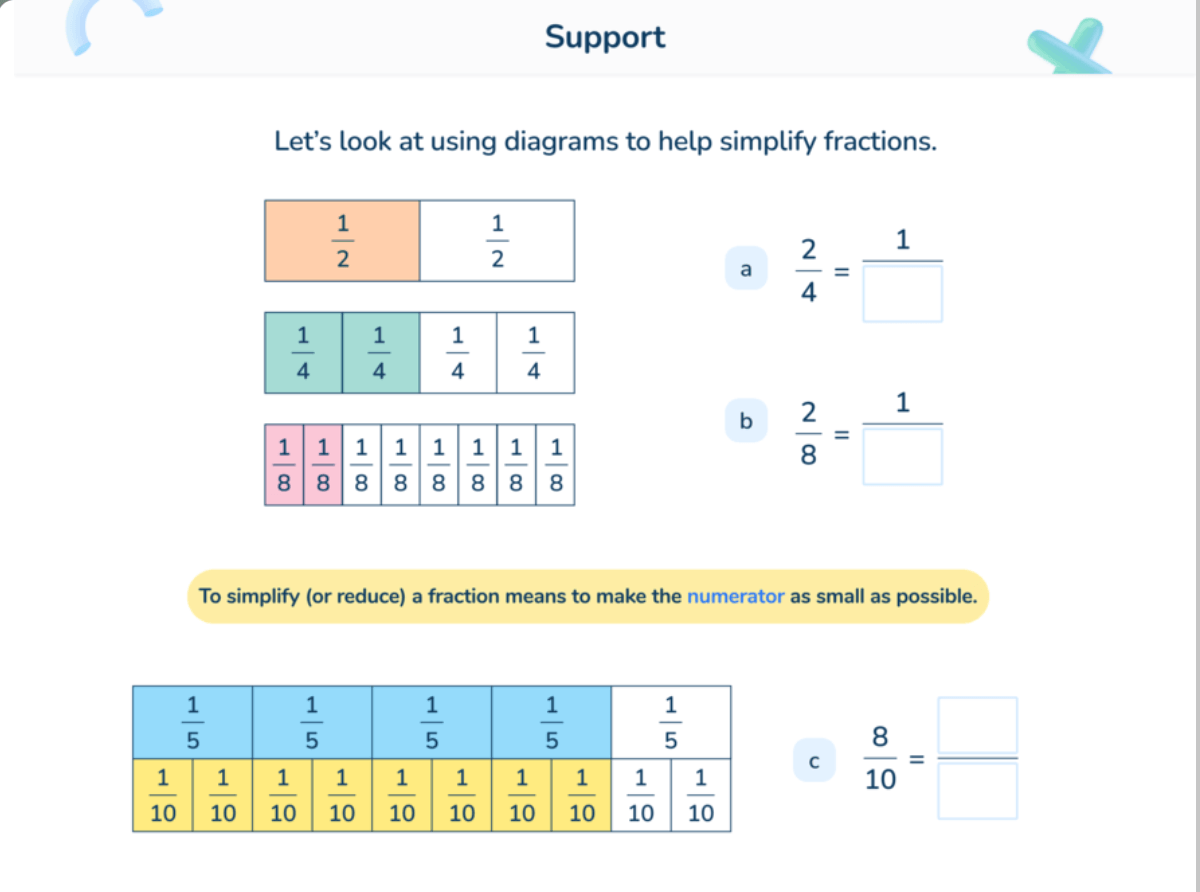Click the orange shaded 1/2 block
1200x892 pixels.
342,241
